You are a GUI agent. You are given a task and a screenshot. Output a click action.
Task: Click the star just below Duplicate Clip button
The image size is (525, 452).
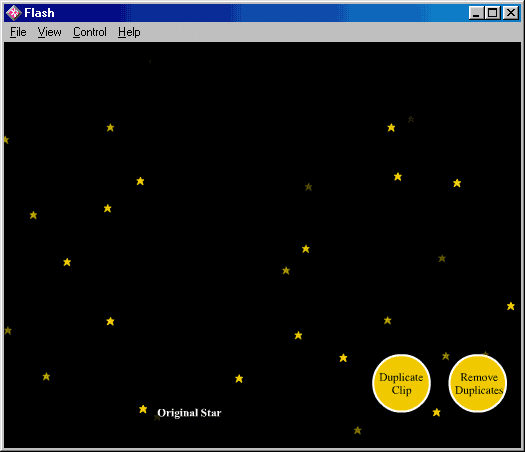point(436,412)
